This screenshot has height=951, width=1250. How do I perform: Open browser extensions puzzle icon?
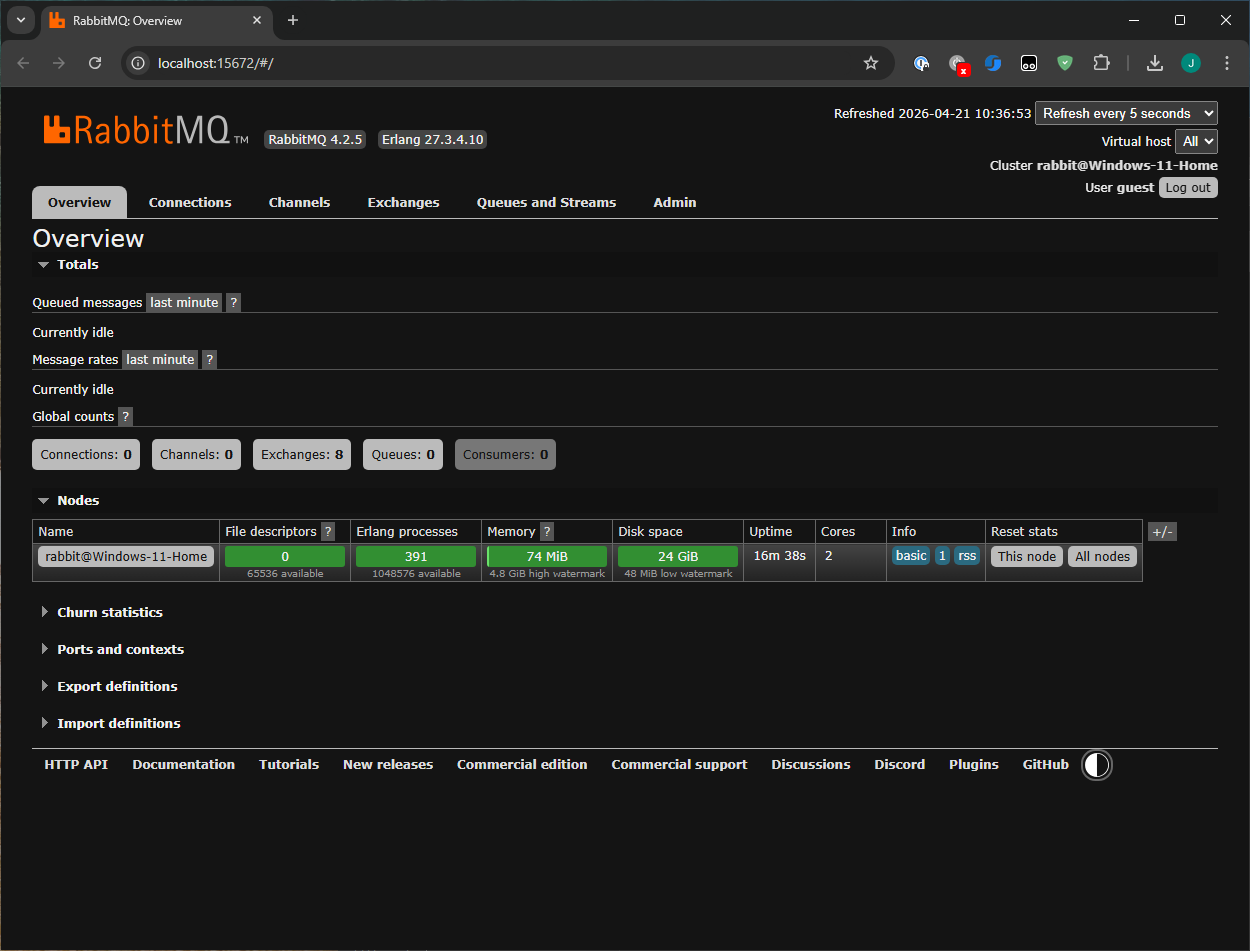1101,63
